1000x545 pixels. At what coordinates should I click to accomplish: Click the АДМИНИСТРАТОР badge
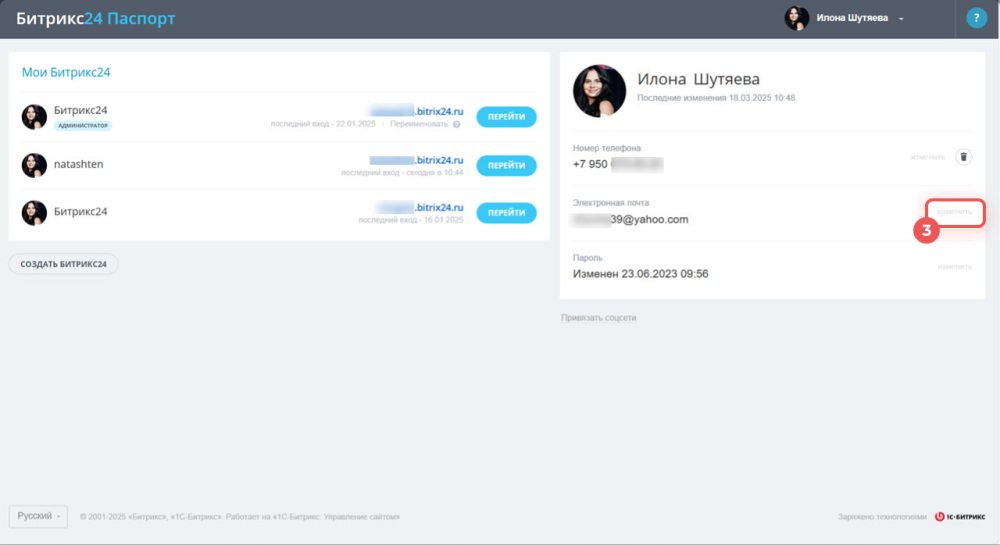pyautogui.click(x=83, y=126)
